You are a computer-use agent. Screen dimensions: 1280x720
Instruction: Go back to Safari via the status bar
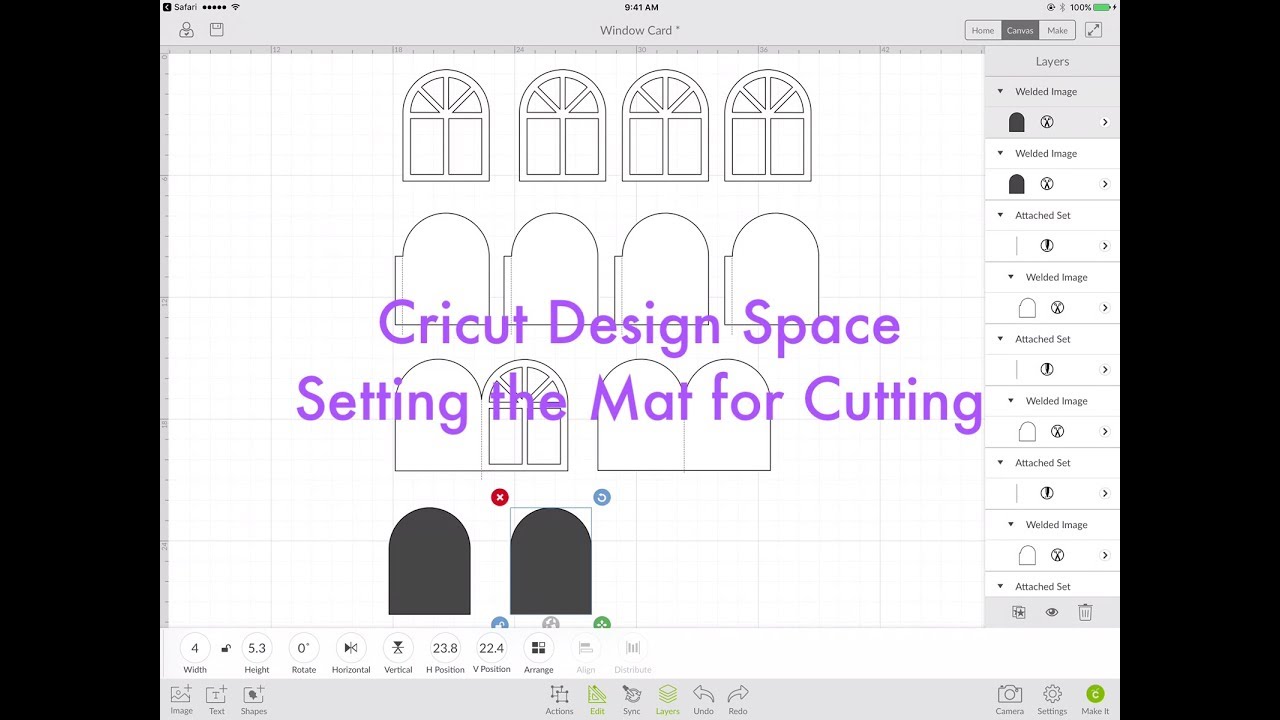[179, 7]
